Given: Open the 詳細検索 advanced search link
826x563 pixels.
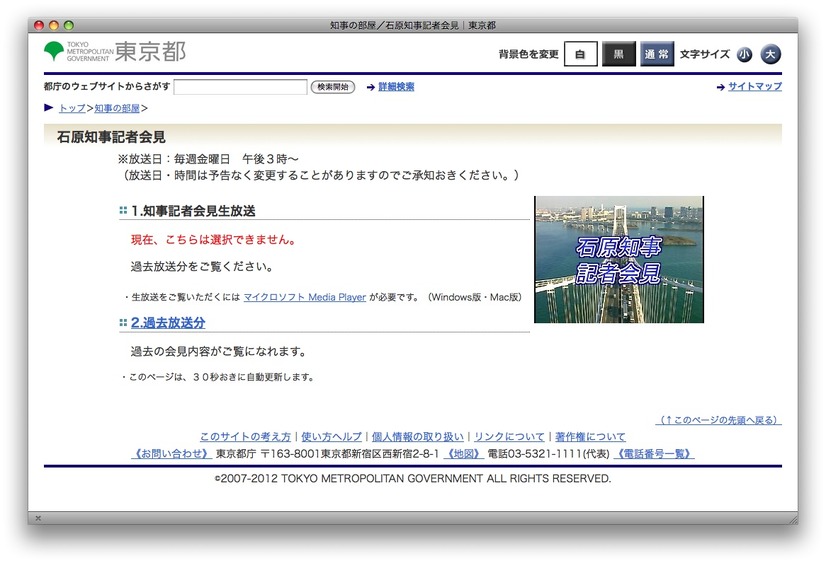Looking at the screenshot, I should pos(396,87).
